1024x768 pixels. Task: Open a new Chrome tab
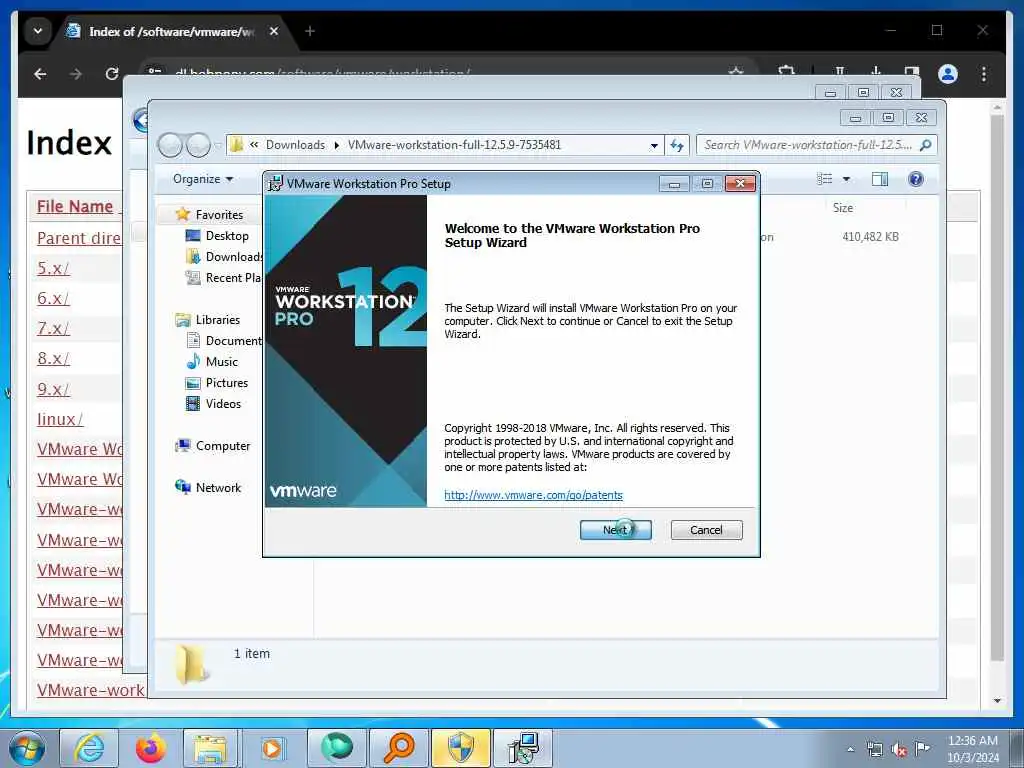(x=310, y=31)
